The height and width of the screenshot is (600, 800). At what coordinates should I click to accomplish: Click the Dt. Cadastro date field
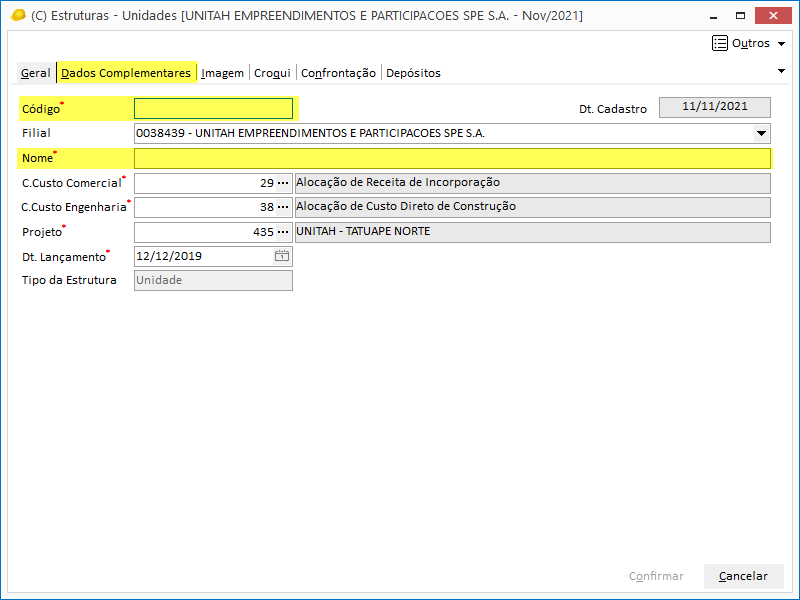click(715, 107)
